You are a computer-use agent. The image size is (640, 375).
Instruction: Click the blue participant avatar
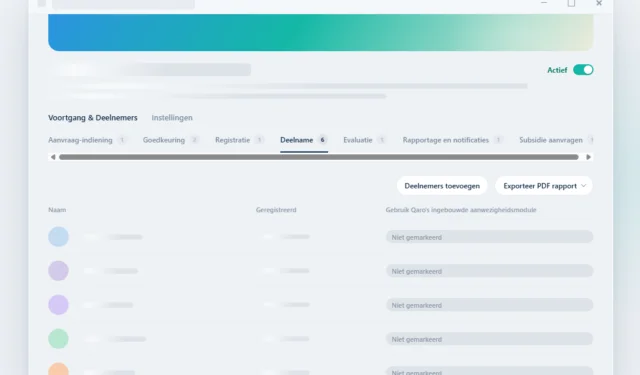[58, 237]
